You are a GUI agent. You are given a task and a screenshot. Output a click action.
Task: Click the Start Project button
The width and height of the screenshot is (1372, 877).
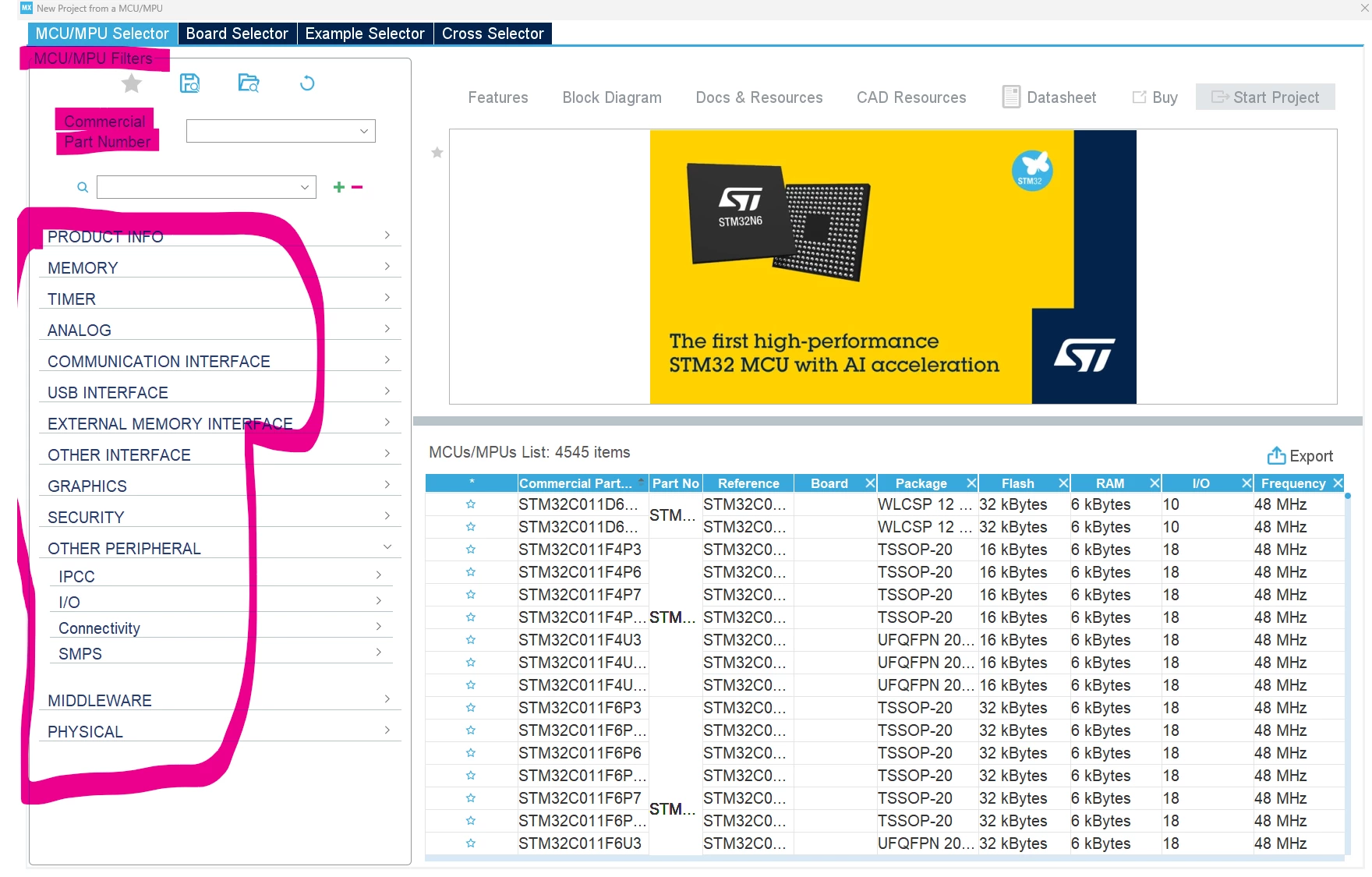1265,97
